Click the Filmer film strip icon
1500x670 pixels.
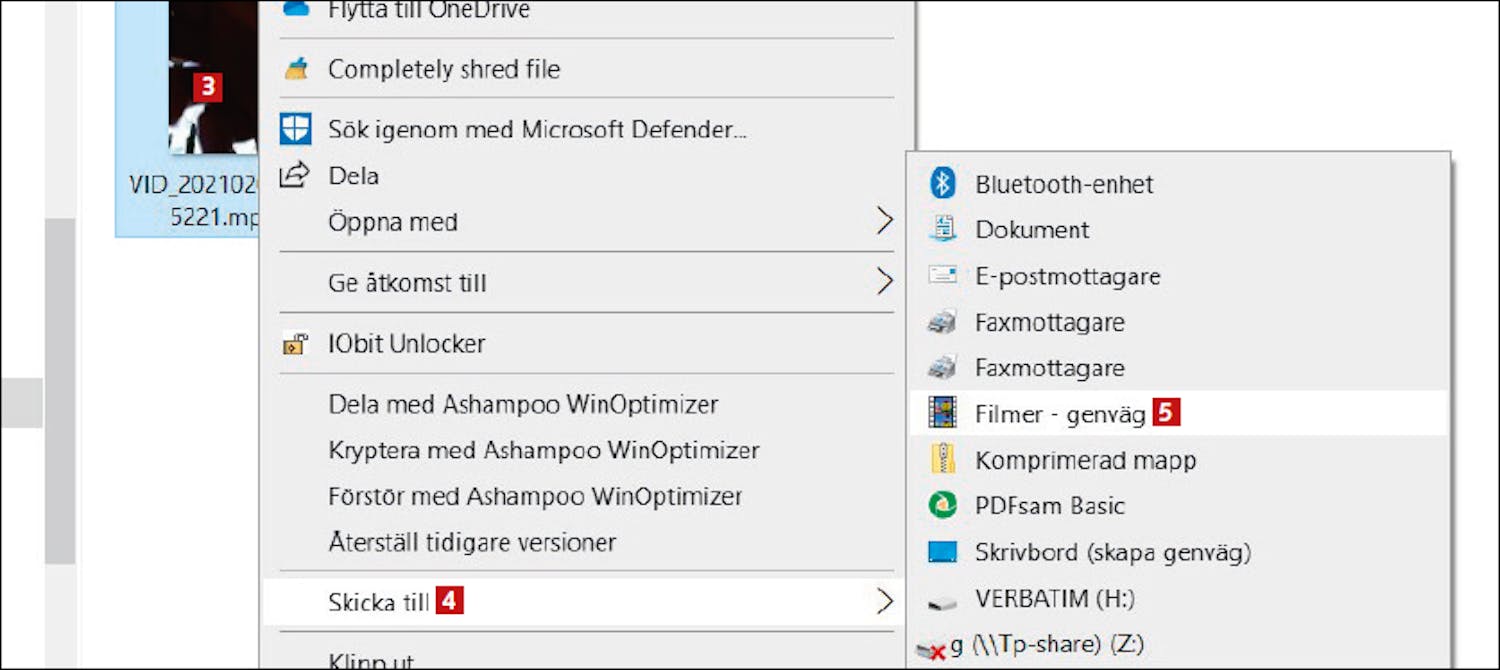[x=942, y=412]
